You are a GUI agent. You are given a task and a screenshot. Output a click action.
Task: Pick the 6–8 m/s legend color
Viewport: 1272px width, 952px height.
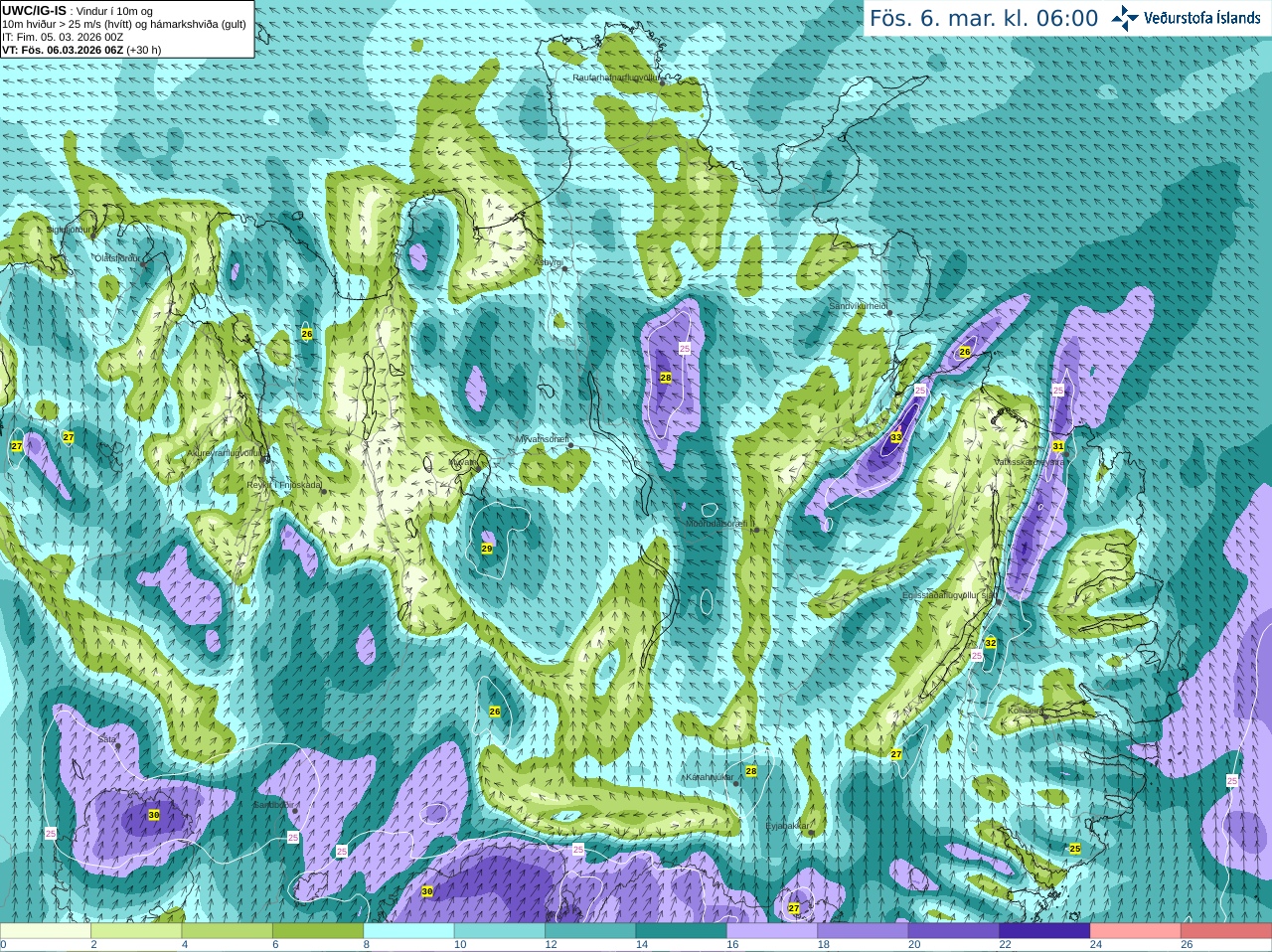tap(318, 931)
